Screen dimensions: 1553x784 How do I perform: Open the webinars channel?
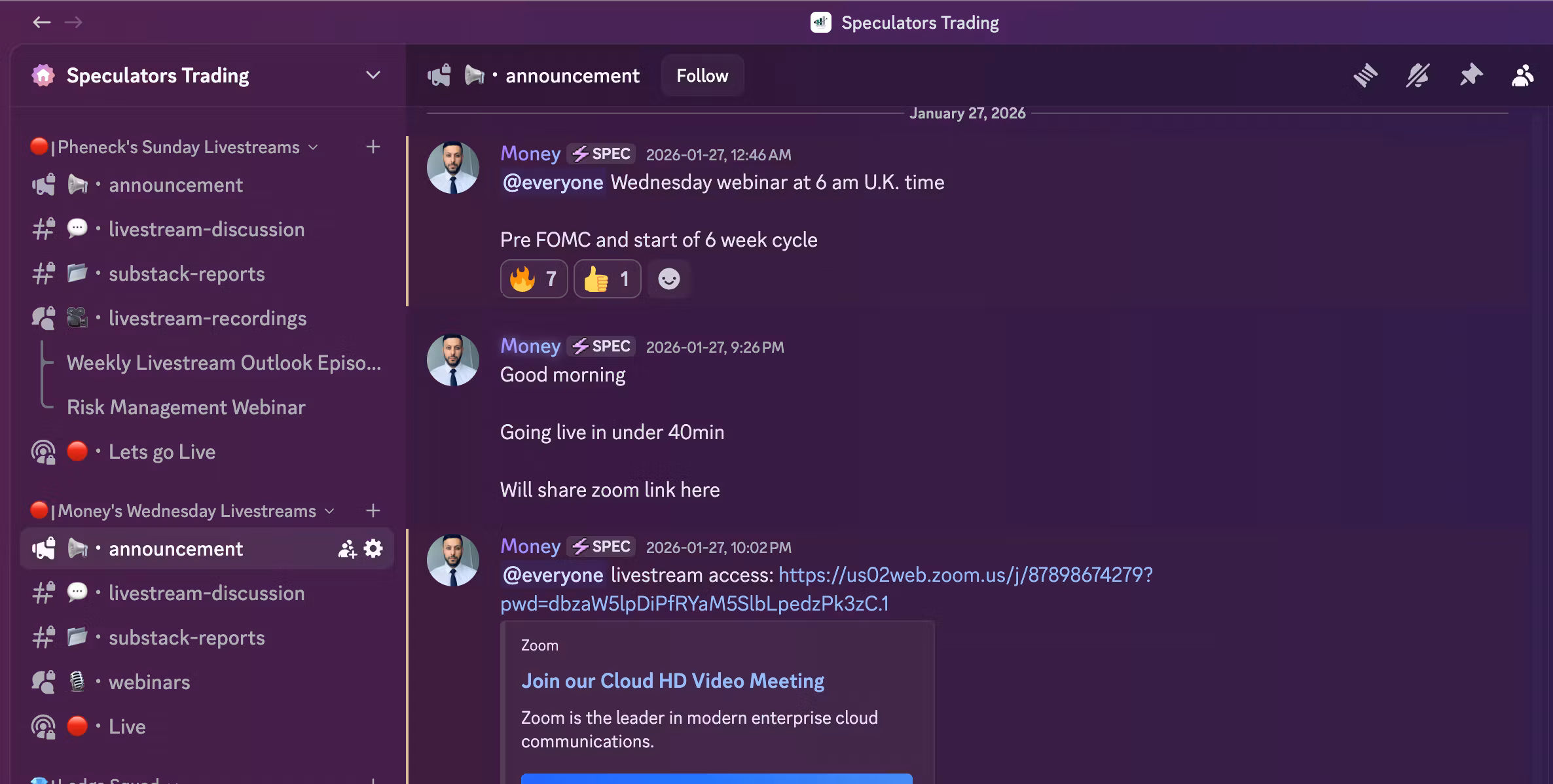(149, 682)
